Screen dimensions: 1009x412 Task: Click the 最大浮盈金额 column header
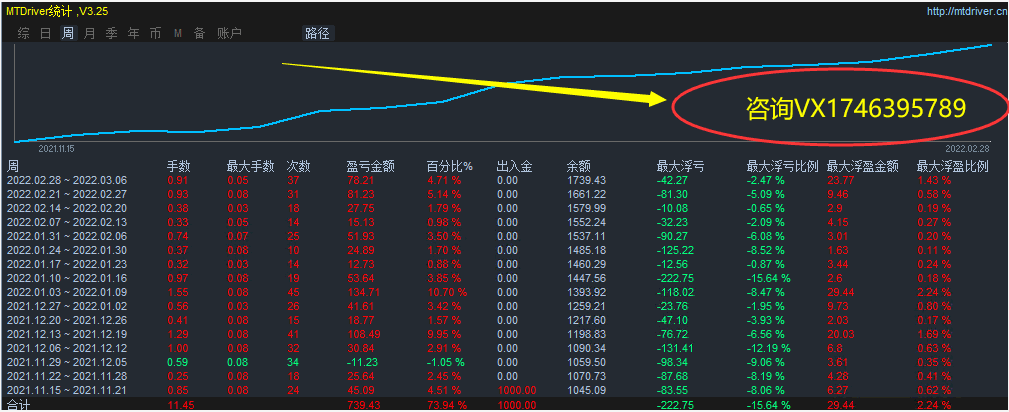[862, 167]
